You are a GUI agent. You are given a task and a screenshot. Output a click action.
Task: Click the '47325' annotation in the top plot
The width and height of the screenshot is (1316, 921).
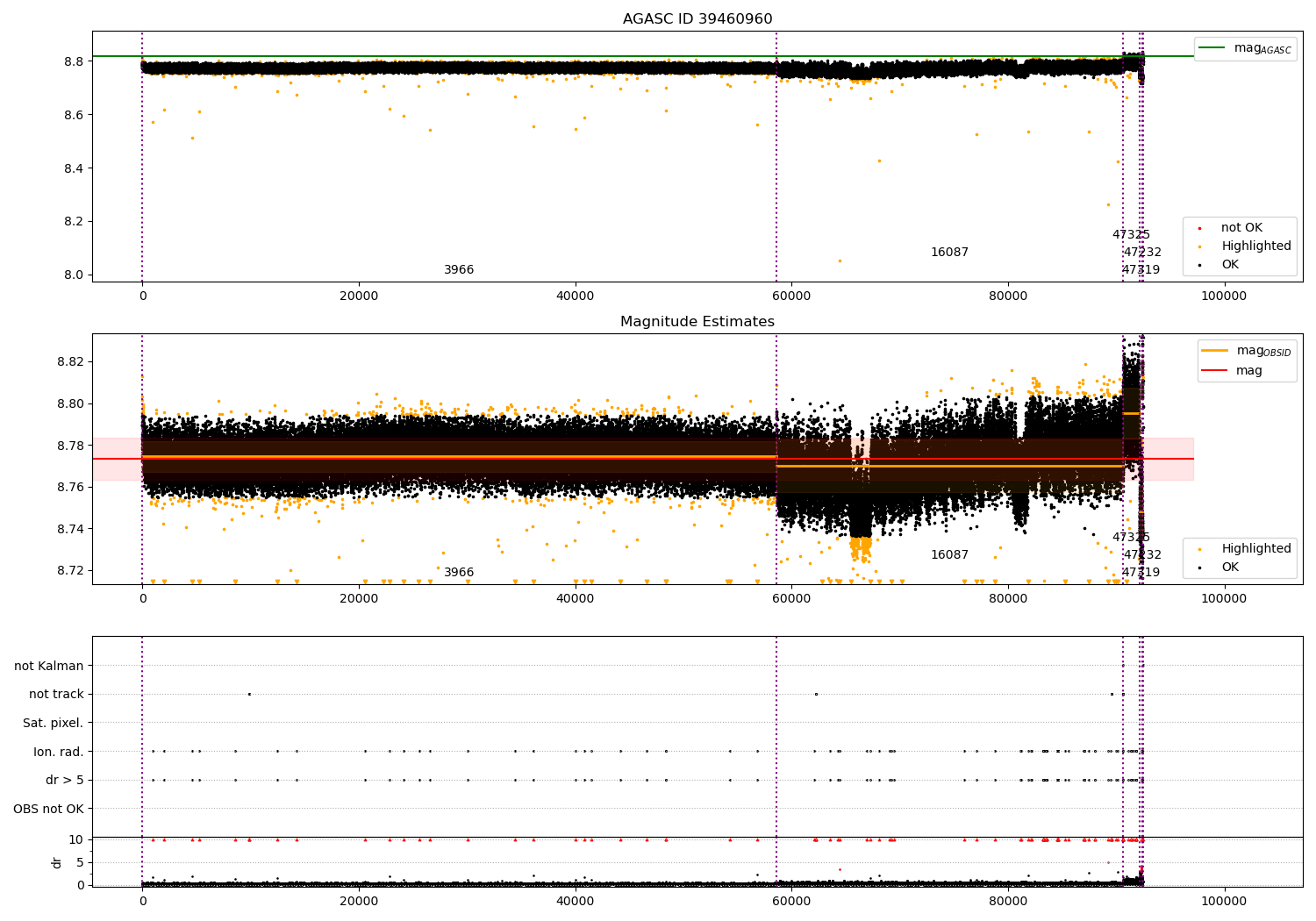click(1131, 235)
